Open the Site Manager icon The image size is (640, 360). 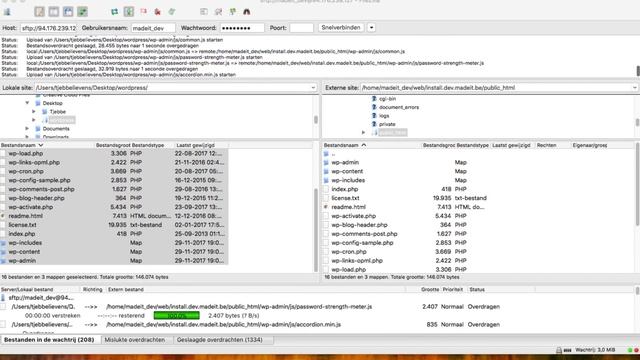(x=7, y=12)
